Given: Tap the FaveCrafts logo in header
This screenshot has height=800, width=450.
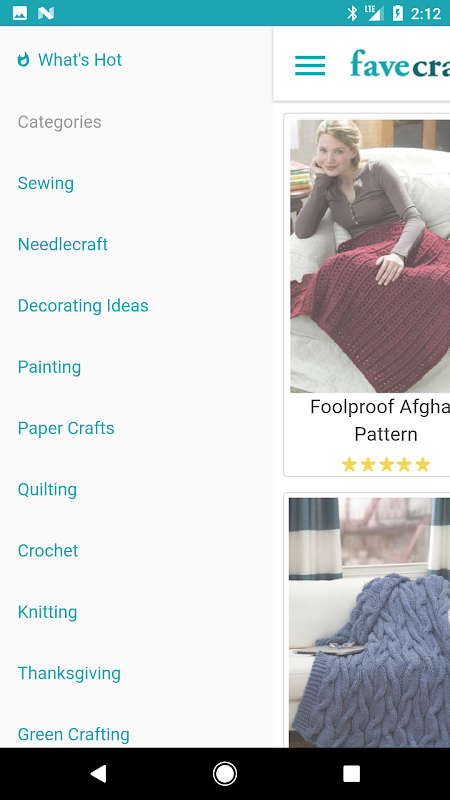Looking at the screenshot, I should [399, 64].
